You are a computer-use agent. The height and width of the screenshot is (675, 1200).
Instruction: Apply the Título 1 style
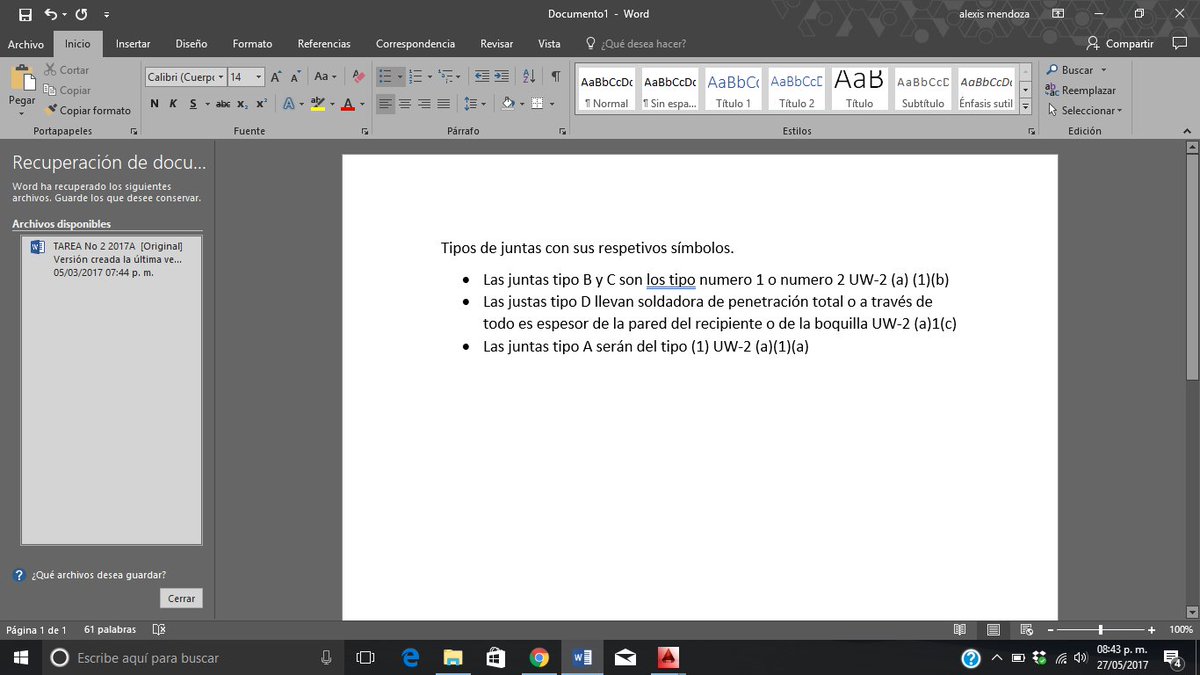pyautogui.click(x=733, y=90)
